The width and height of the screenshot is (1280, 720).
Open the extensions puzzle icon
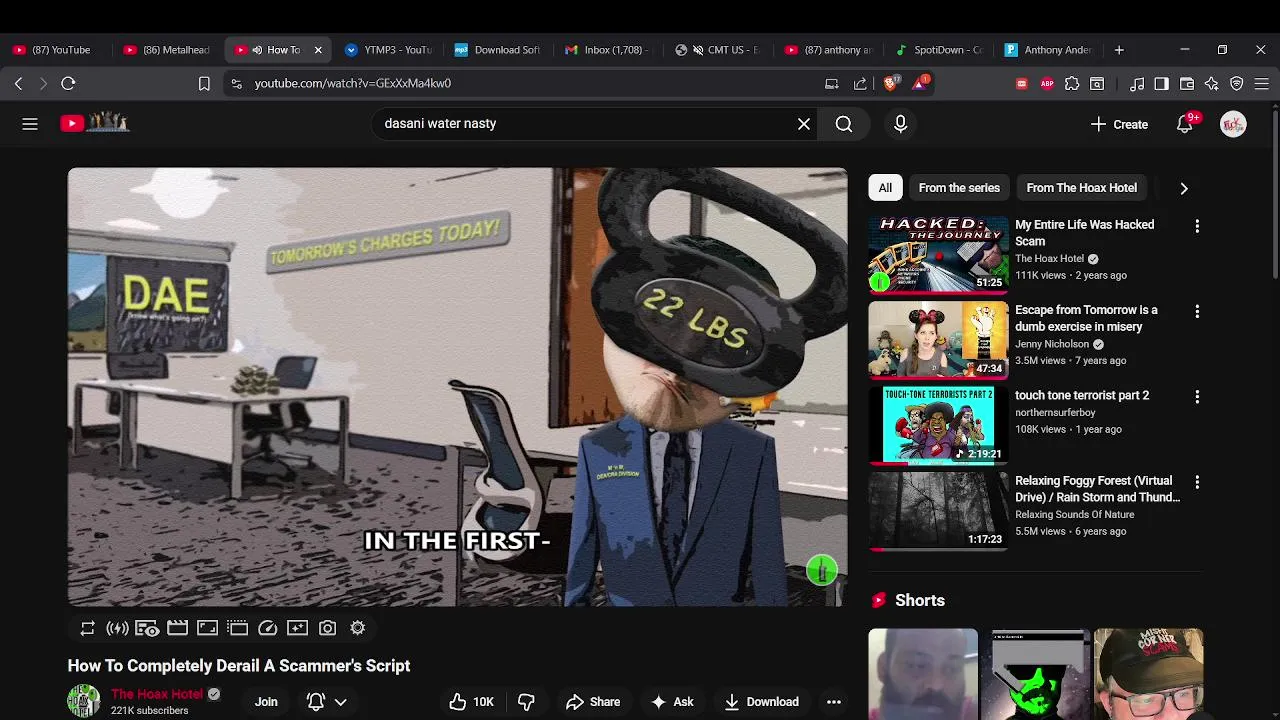coord(1072,84)
